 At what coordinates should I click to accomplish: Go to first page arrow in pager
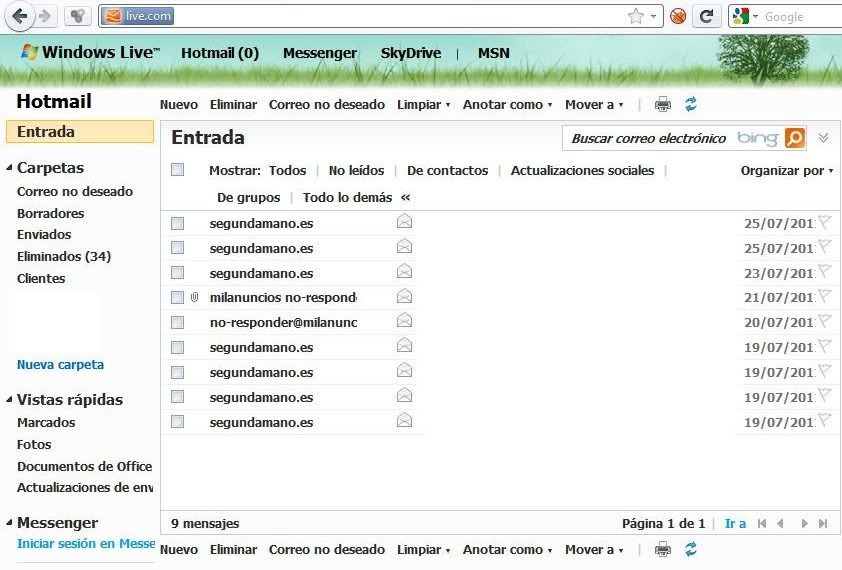point(761,523)
